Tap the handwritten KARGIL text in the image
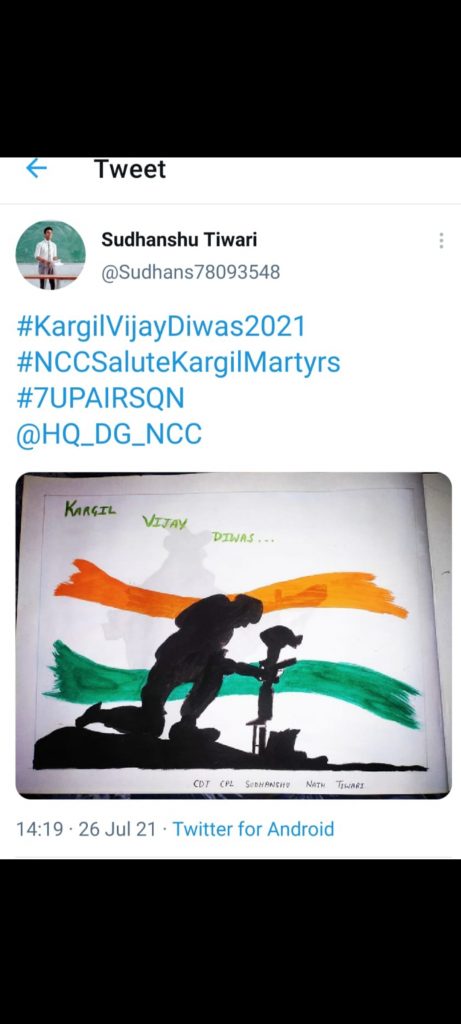 click(x=90, y=509)
